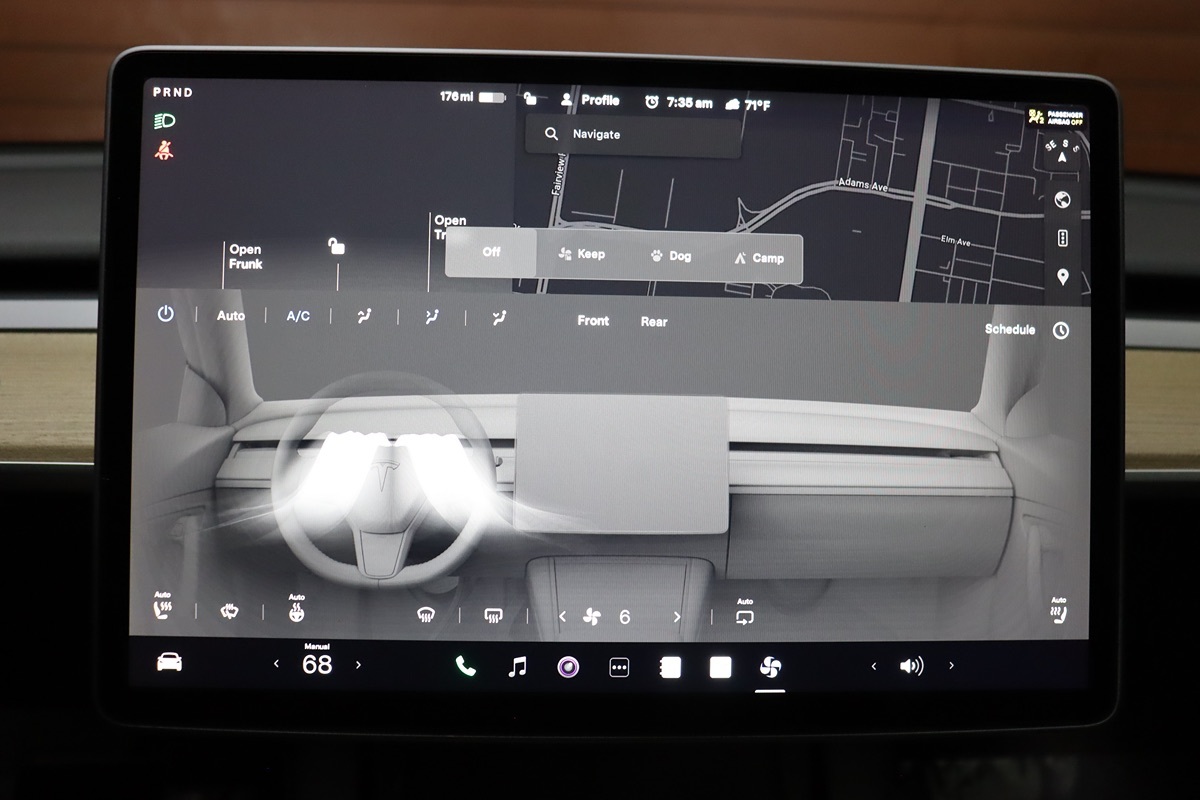Decrease fan speed below 6
1200x800 pixels.
click(x=562, y=617)
